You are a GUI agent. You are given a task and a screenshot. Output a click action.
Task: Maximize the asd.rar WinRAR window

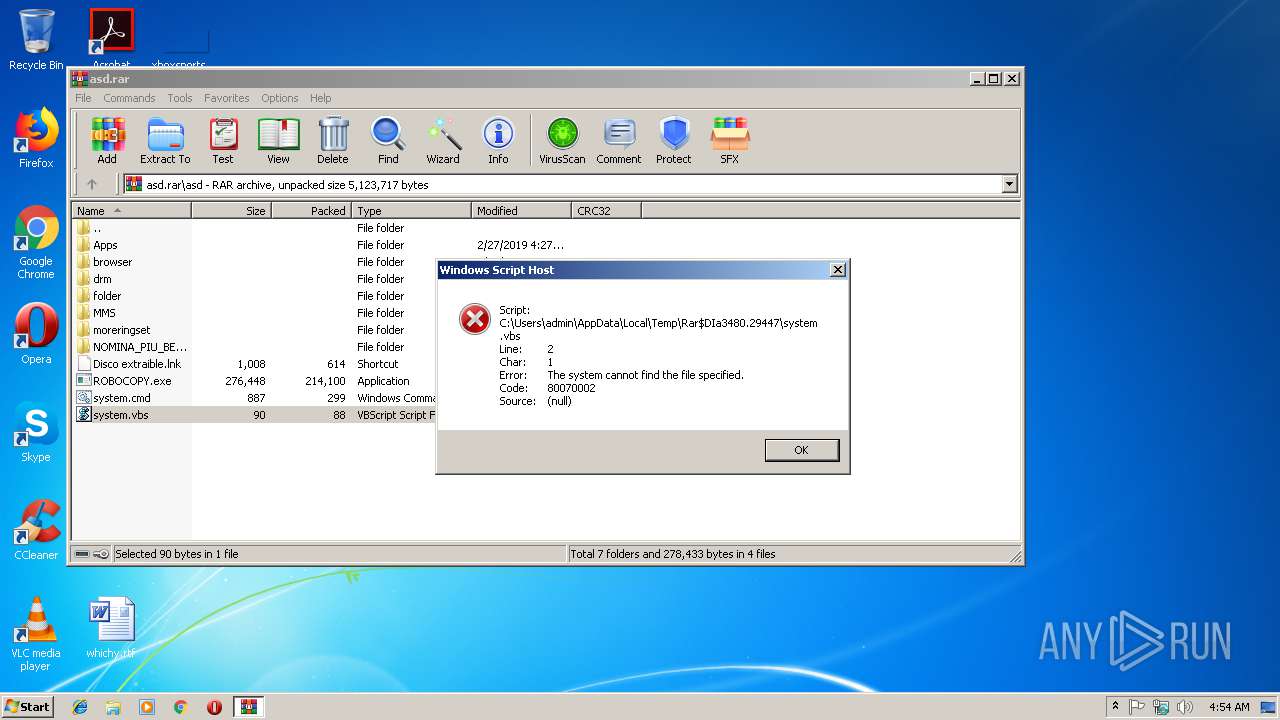coord(993,78)
